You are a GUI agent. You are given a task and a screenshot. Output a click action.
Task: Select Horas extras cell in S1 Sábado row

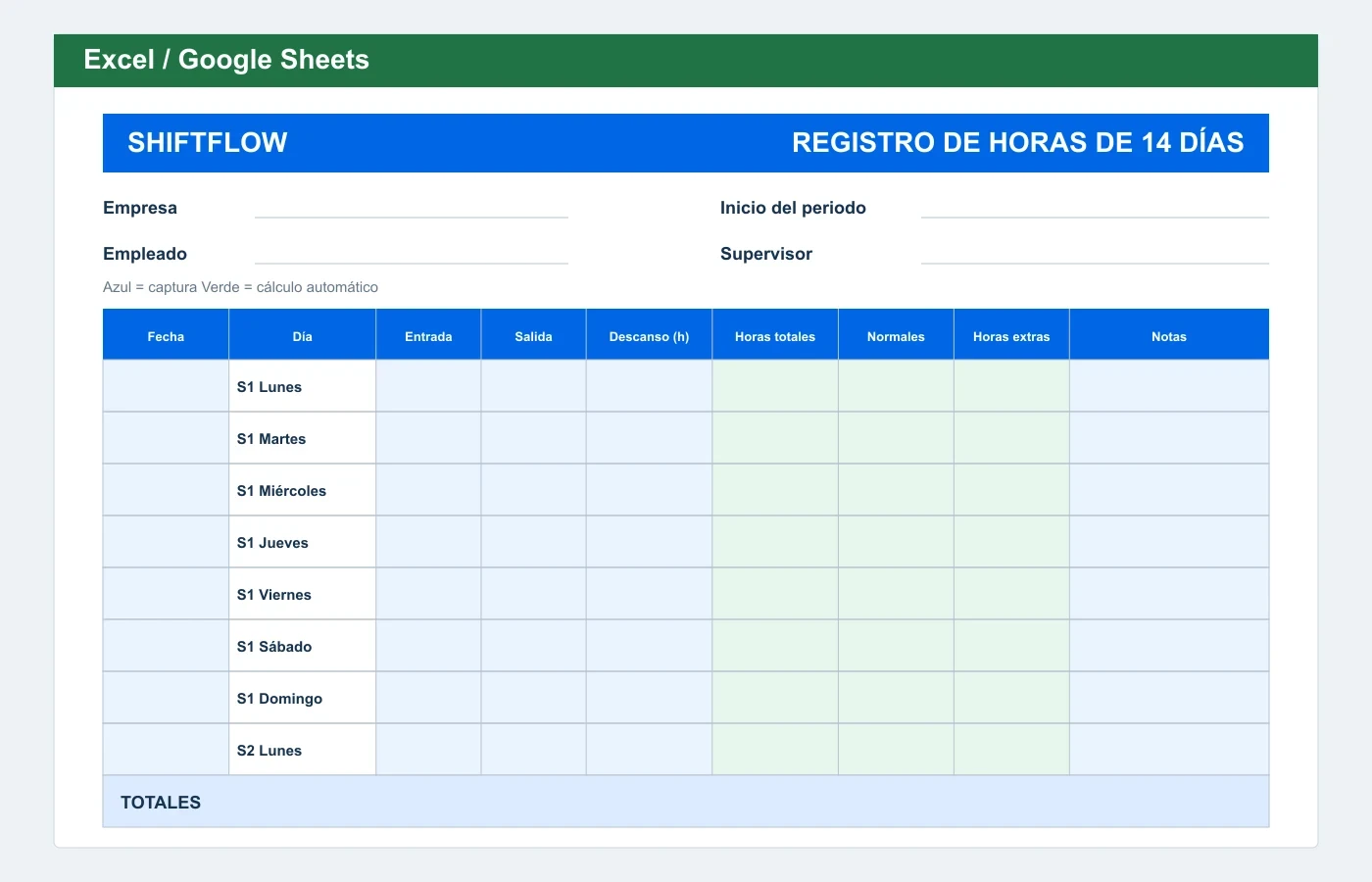tap(1011, 646)
